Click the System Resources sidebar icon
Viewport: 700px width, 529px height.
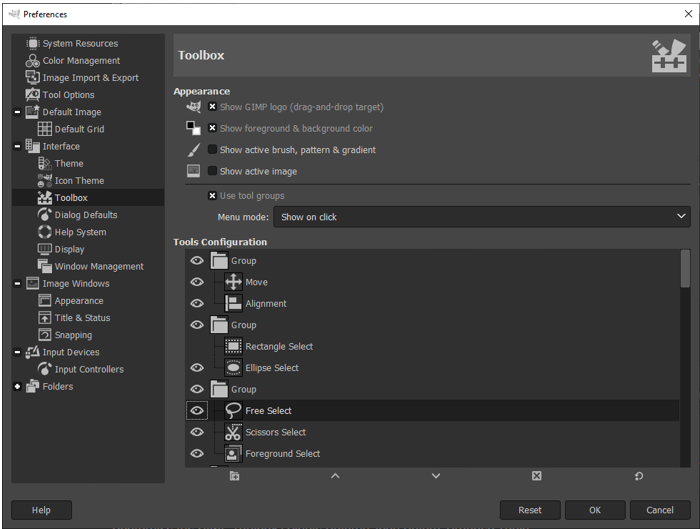pyautogui.click(x=33, y=43)
